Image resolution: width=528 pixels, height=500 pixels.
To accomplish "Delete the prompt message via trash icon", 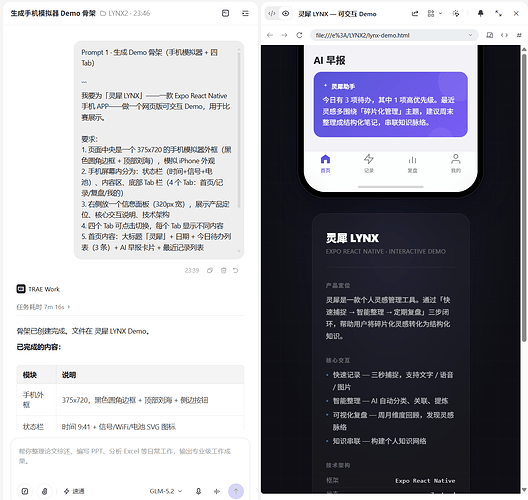I will tap(223, 270).
